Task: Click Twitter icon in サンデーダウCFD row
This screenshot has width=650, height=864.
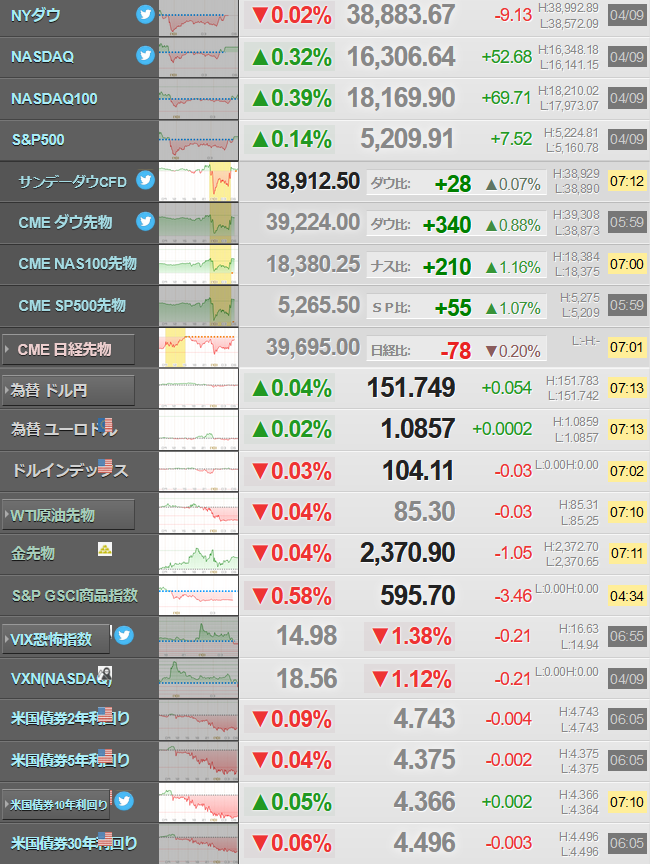Action: point(145,180)
